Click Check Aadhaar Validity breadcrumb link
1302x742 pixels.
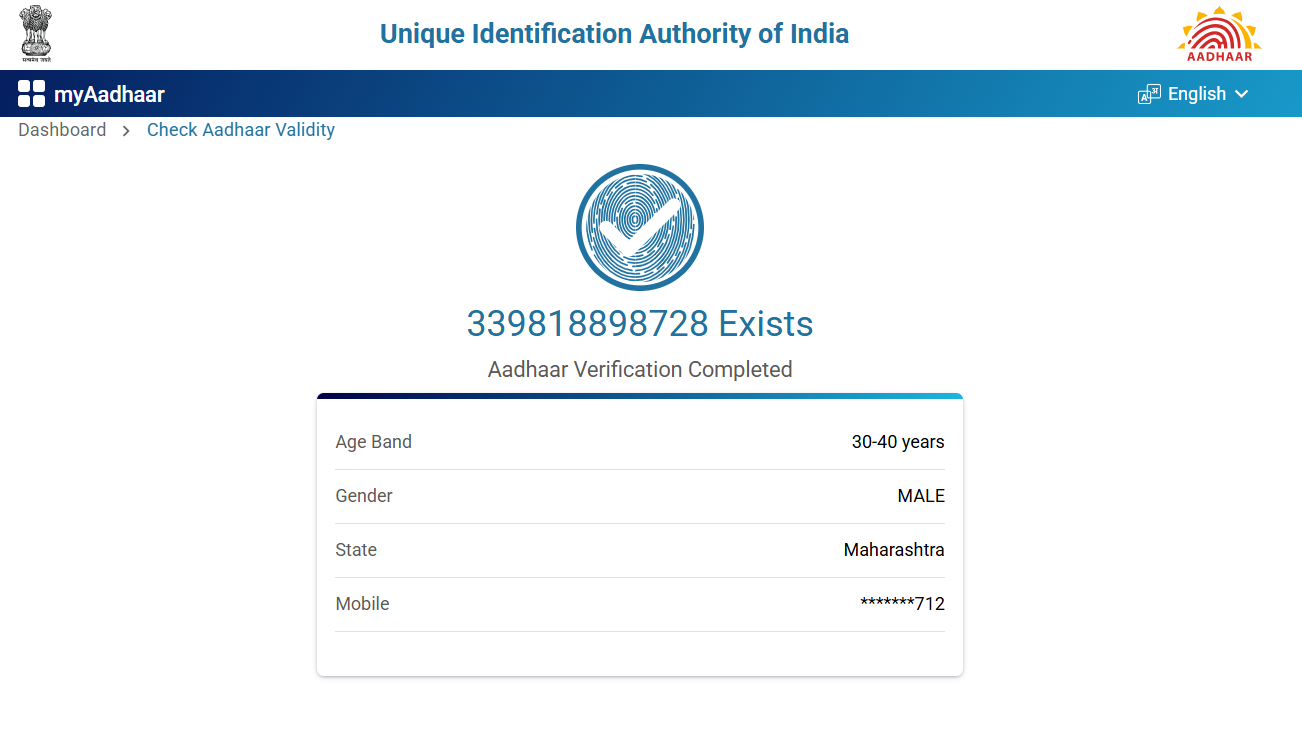tap(241, 130)
